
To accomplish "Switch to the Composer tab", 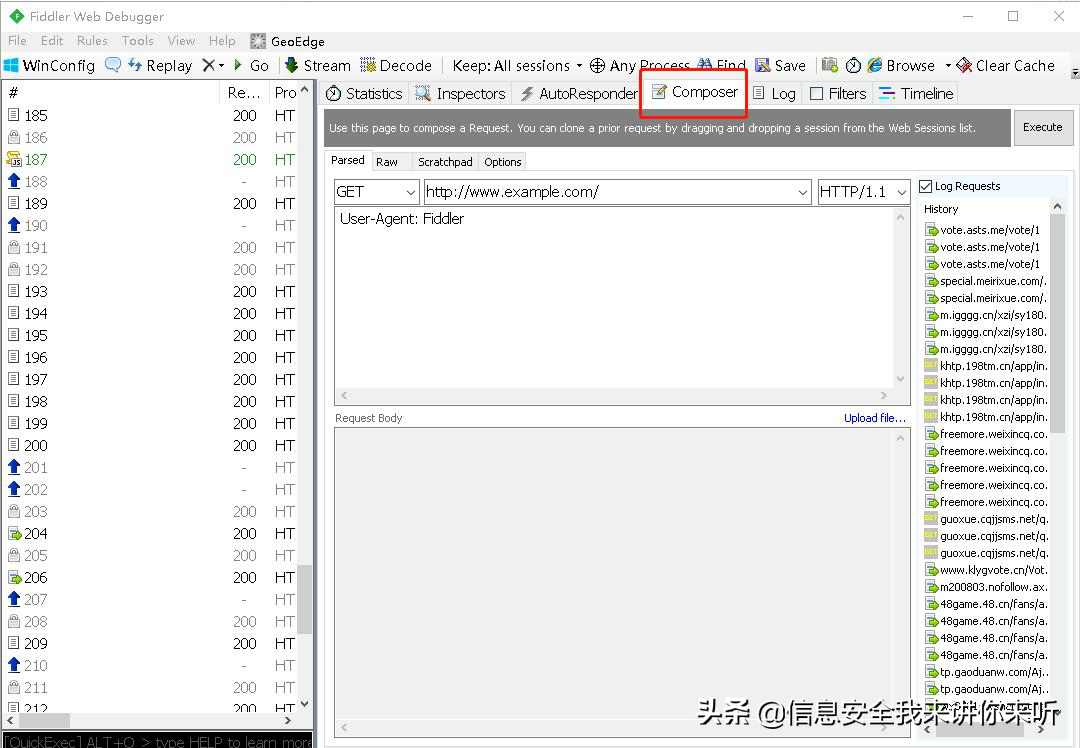I will coord(694,92).
